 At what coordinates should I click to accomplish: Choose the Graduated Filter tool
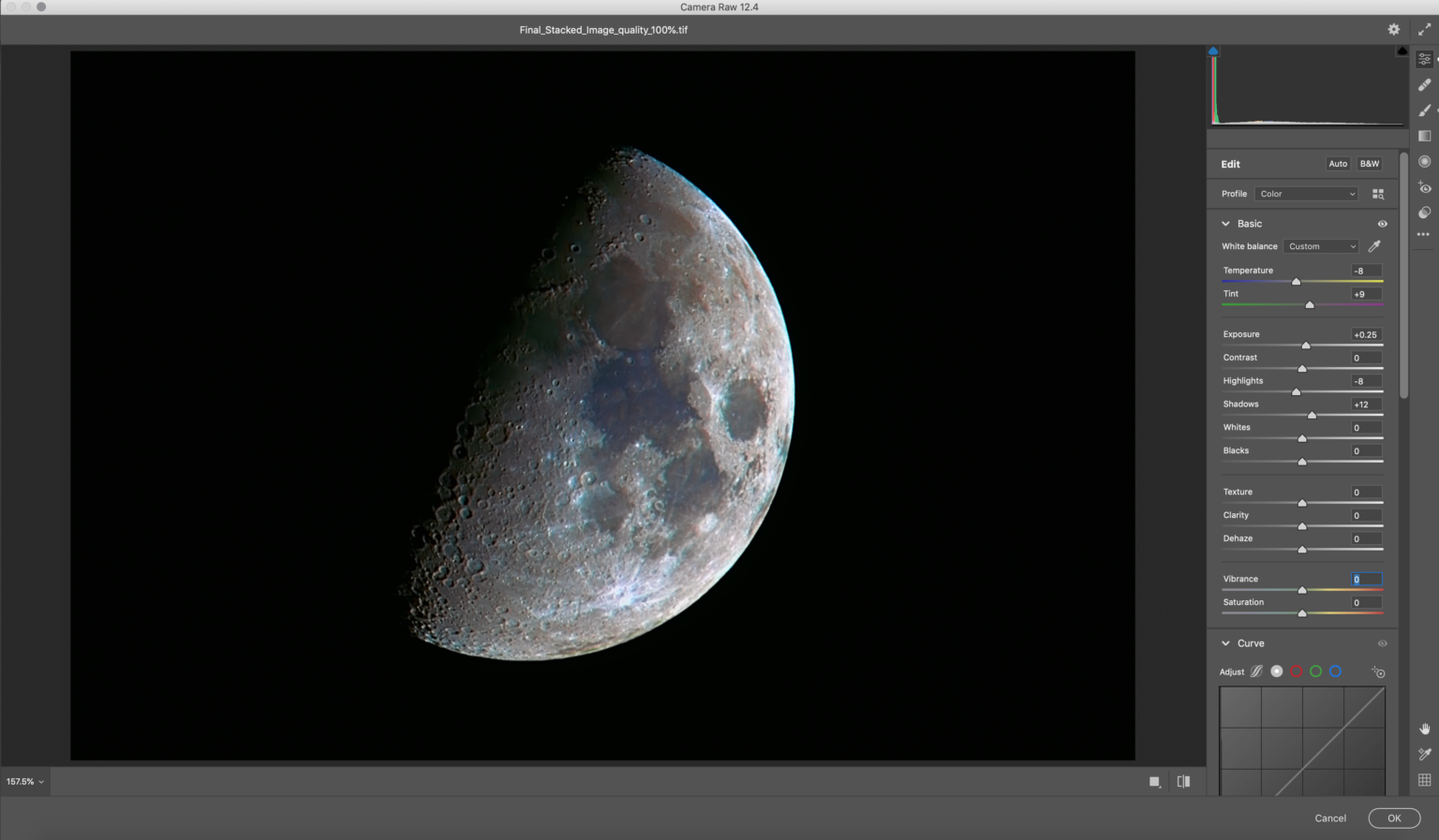tap(1424, 136)
